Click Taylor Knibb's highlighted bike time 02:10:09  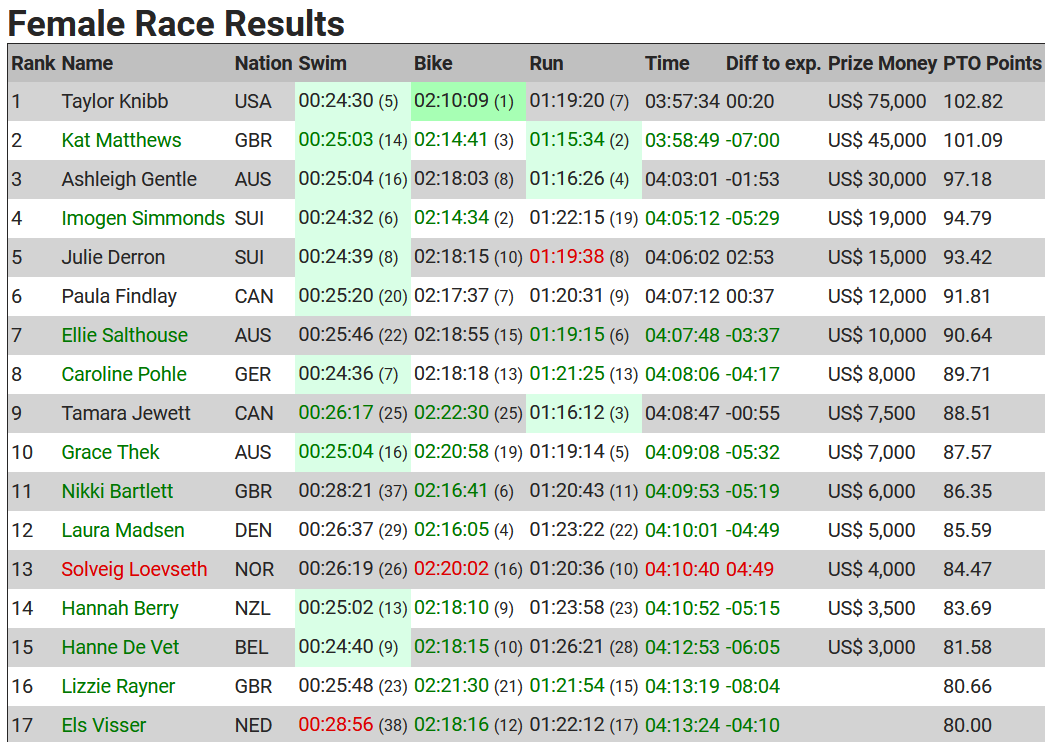(451, 101)
